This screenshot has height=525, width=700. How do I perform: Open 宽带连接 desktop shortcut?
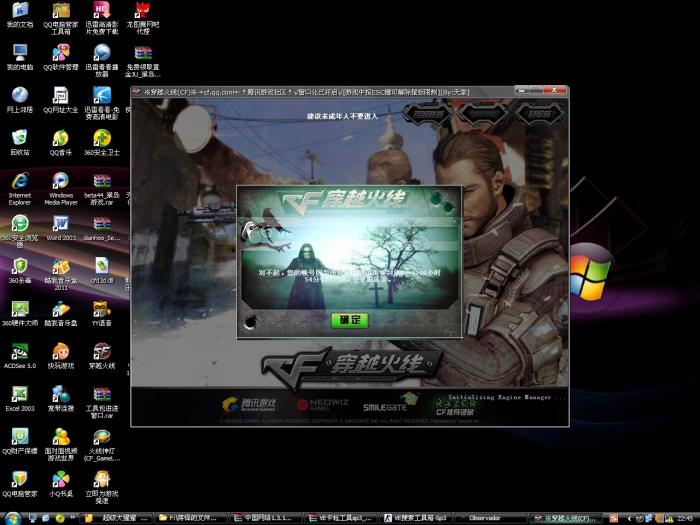pyautogui.click(x=61, y=399)
